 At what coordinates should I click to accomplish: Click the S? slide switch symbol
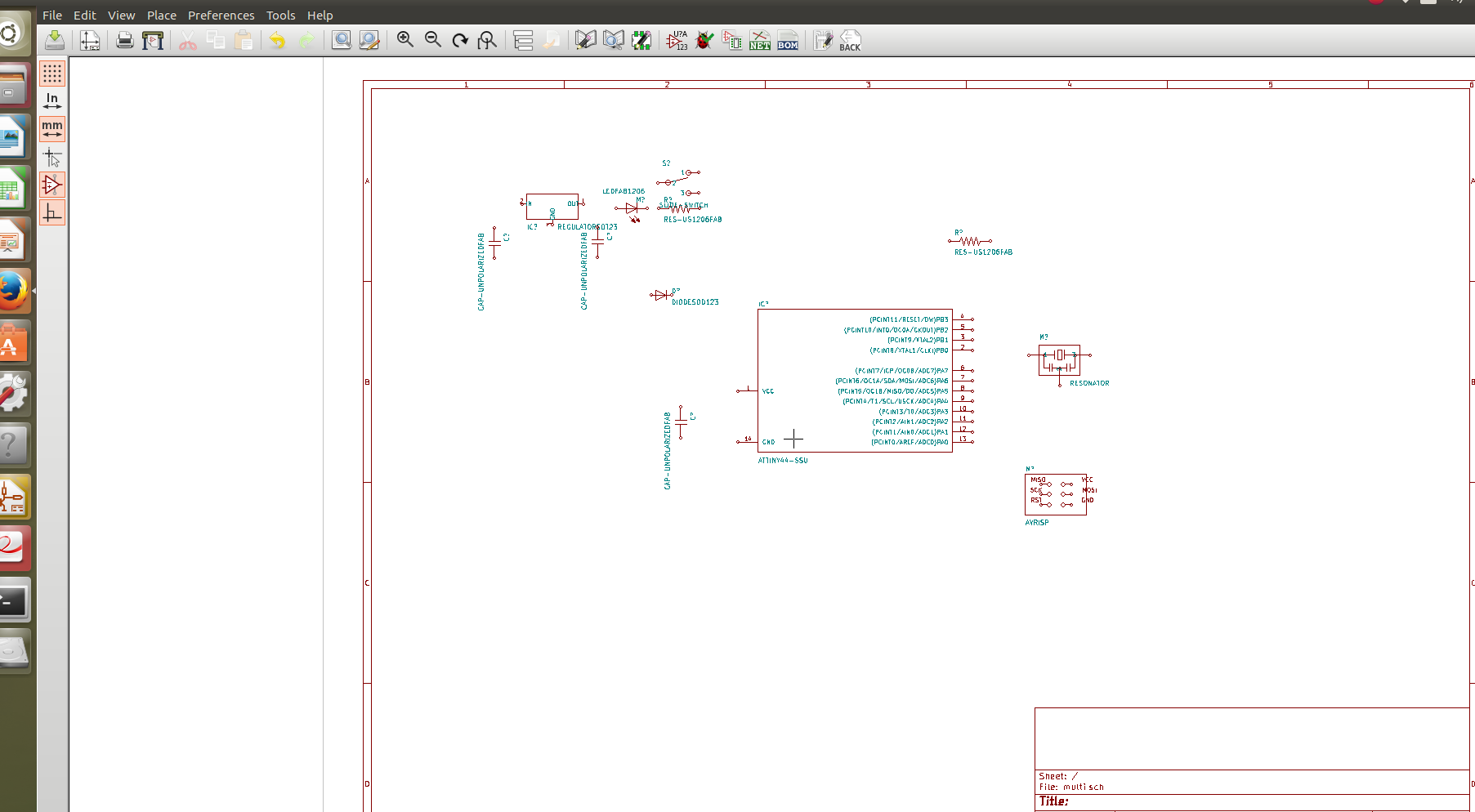[678, 182]
